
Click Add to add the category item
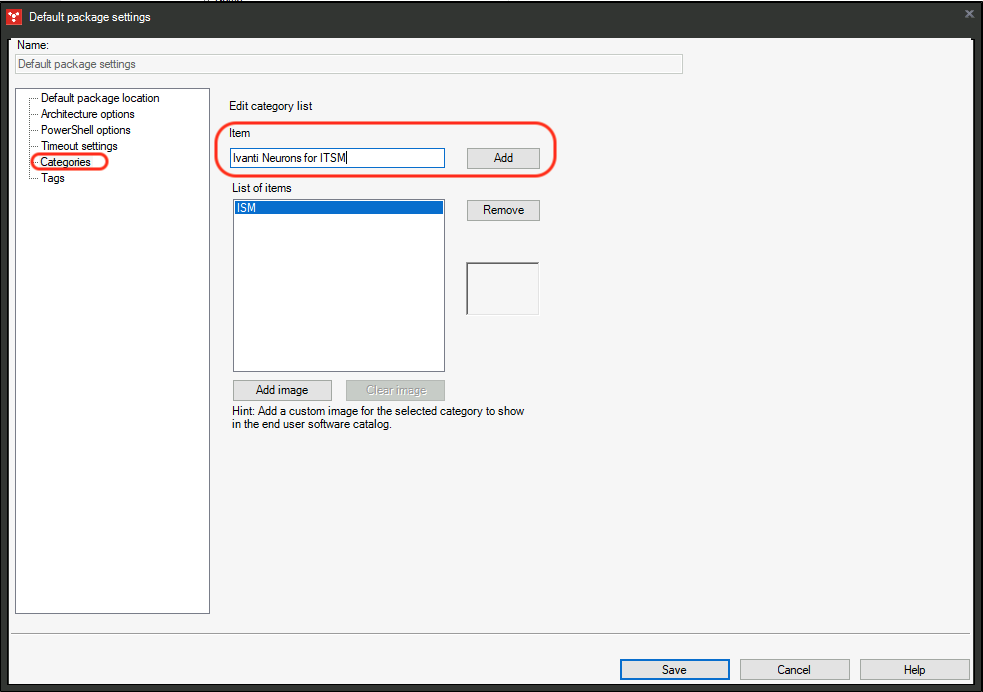click(x=503, y=158)
